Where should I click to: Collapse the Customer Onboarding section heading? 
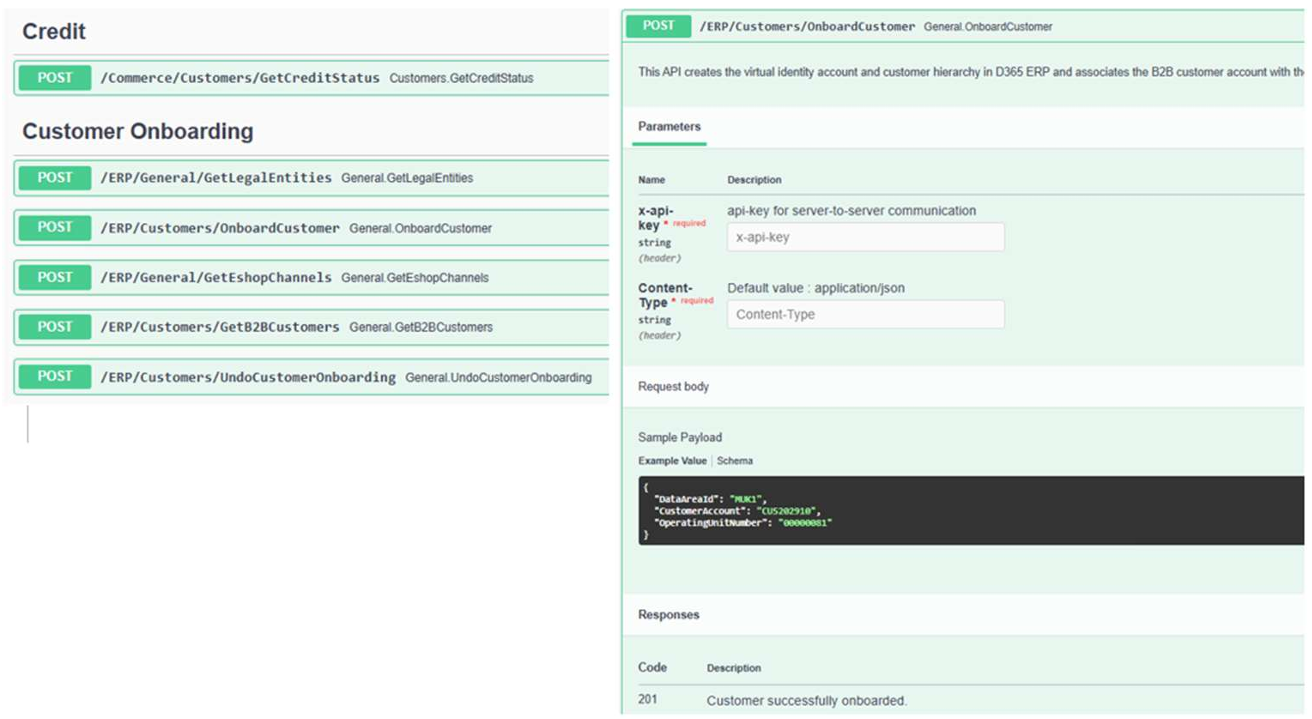(138, 131)
